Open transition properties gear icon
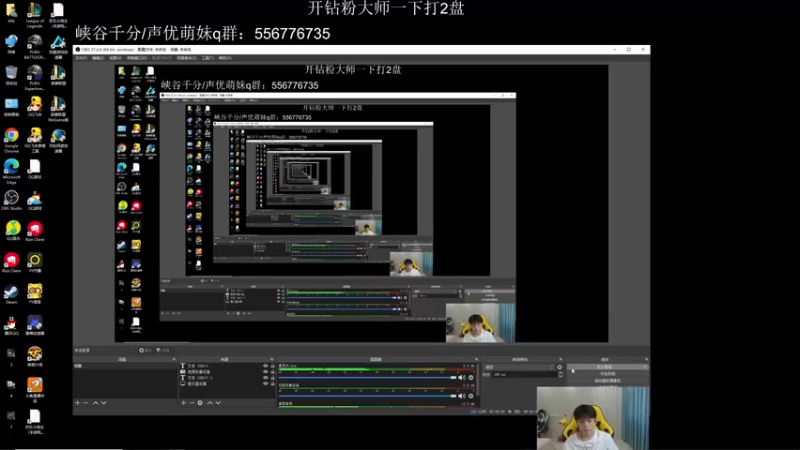The width and height of the screenshot is (800, 450). pyautogui.click(x=560, y=367)
